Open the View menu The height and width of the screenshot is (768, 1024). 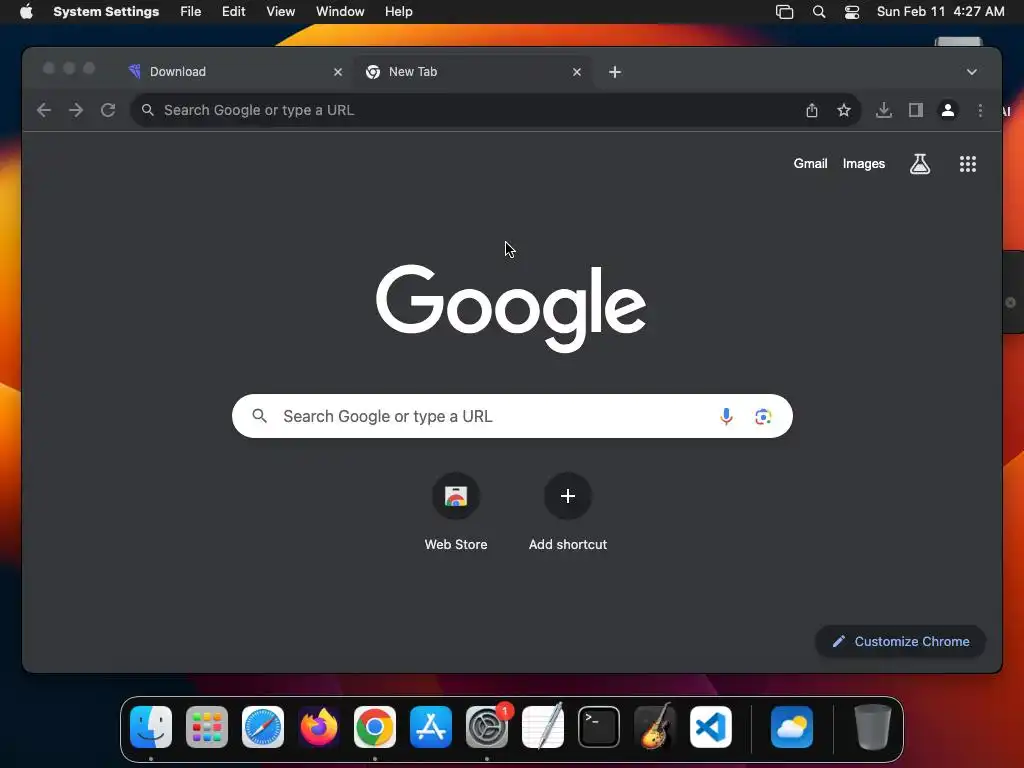coord(280,12)
